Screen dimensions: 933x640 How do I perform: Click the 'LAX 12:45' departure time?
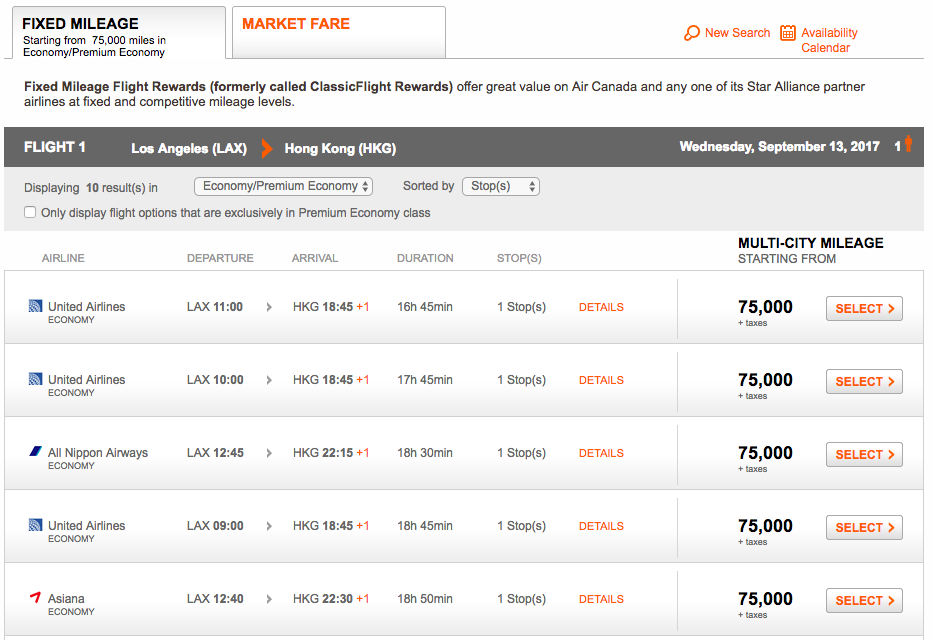(215, 453)
